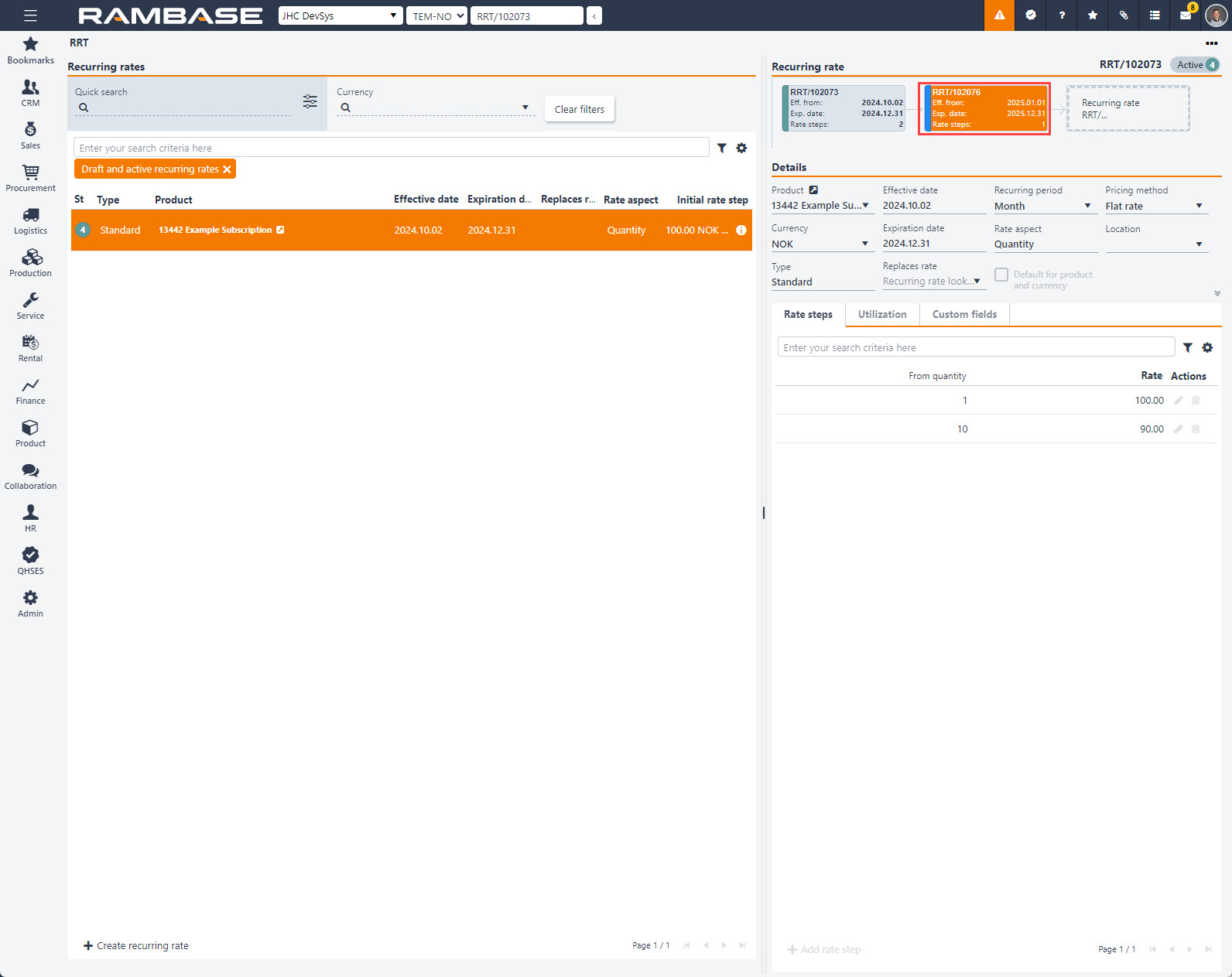Open the JHC DevSys company dropdown
This screenshot has height=977, width=1232.
(341, 15)
